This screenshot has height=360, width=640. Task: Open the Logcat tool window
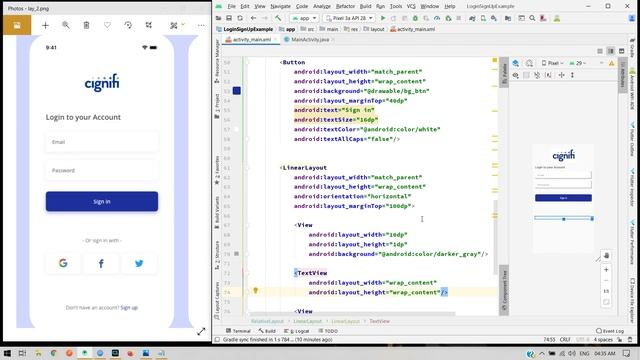pyautogui.click(x=297, y=331)
